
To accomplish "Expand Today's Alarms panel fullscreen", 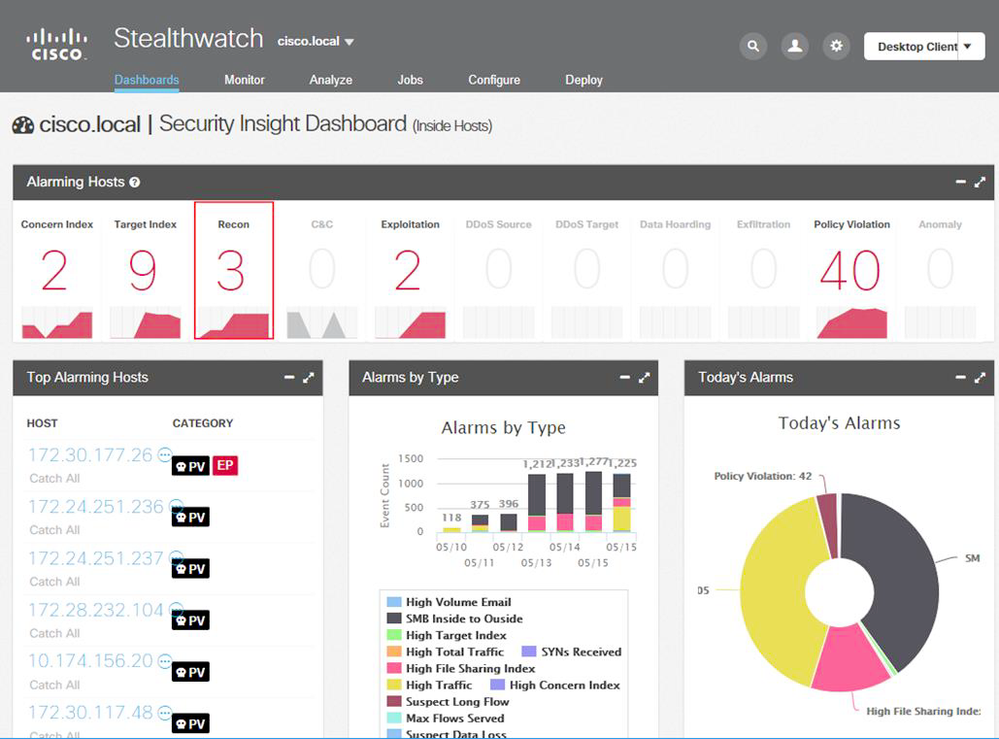I will click(980, 377).
